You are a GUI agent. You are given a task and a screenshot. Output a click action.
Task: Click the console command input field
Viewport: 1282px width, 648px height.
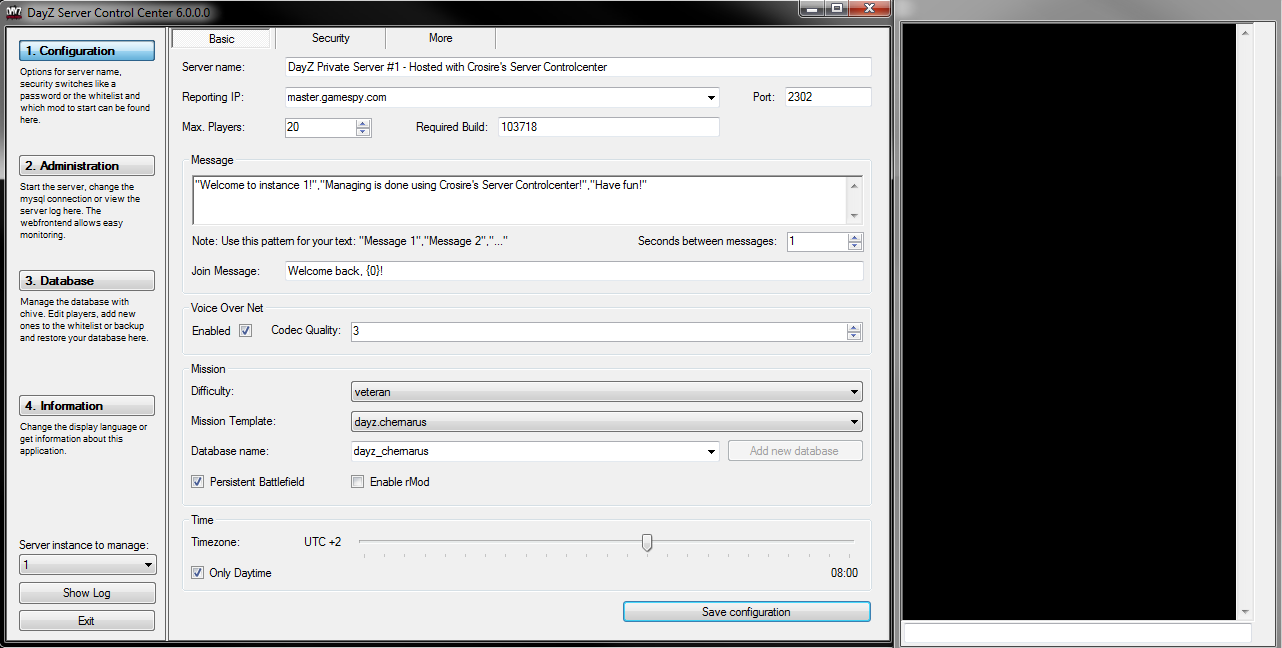1077,633
